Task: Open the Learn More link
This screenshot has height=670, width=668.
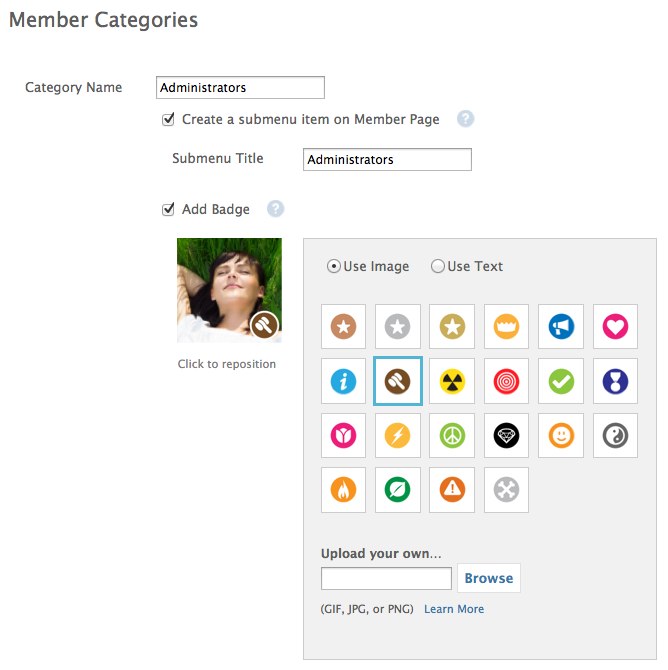Action: coord(454,609)
